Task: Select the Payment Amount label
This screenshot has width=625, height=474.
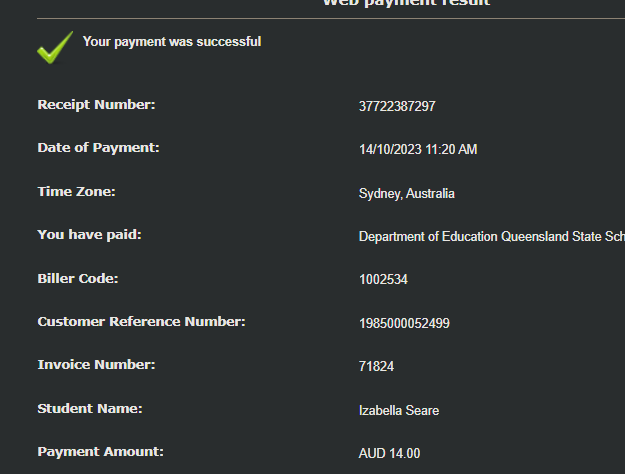Action: coord(100,452)
